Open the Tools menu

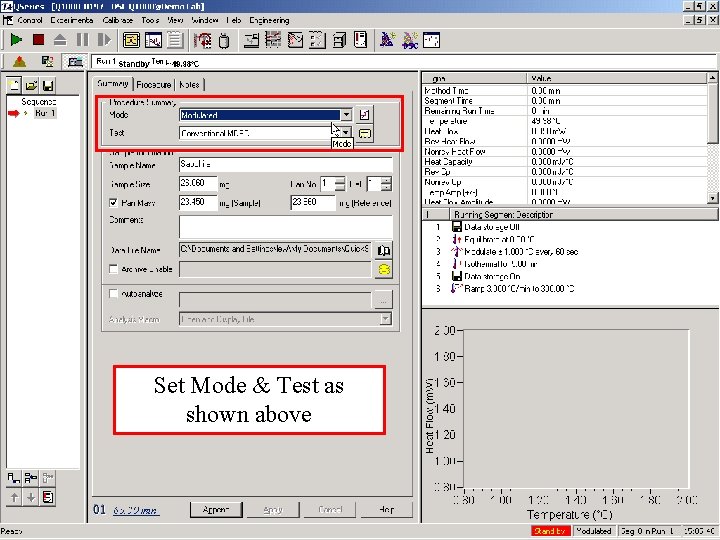click(150, 20)
